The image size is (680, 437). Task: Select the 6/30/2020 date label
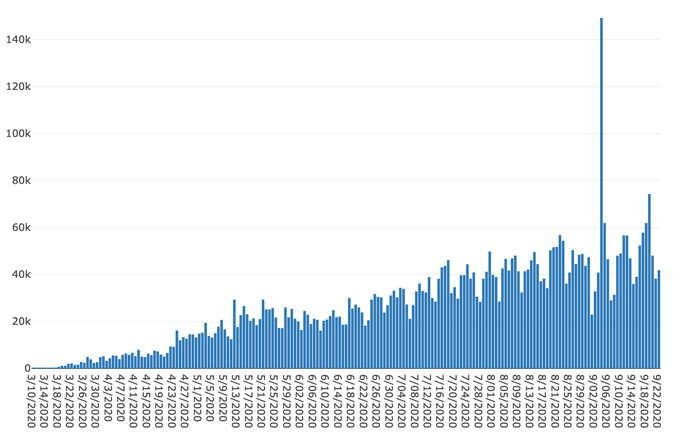[x=389, y=400]
